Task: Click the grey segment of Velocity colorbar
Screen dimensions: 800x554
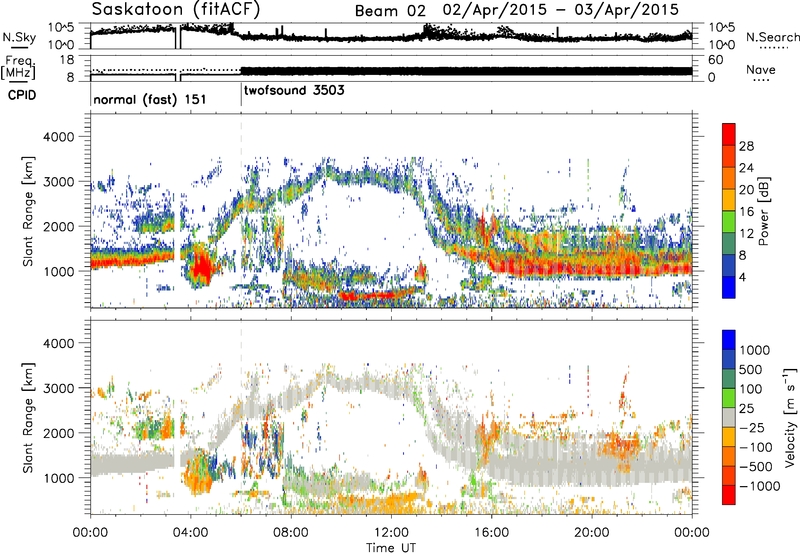Action: tap(729, 417)
